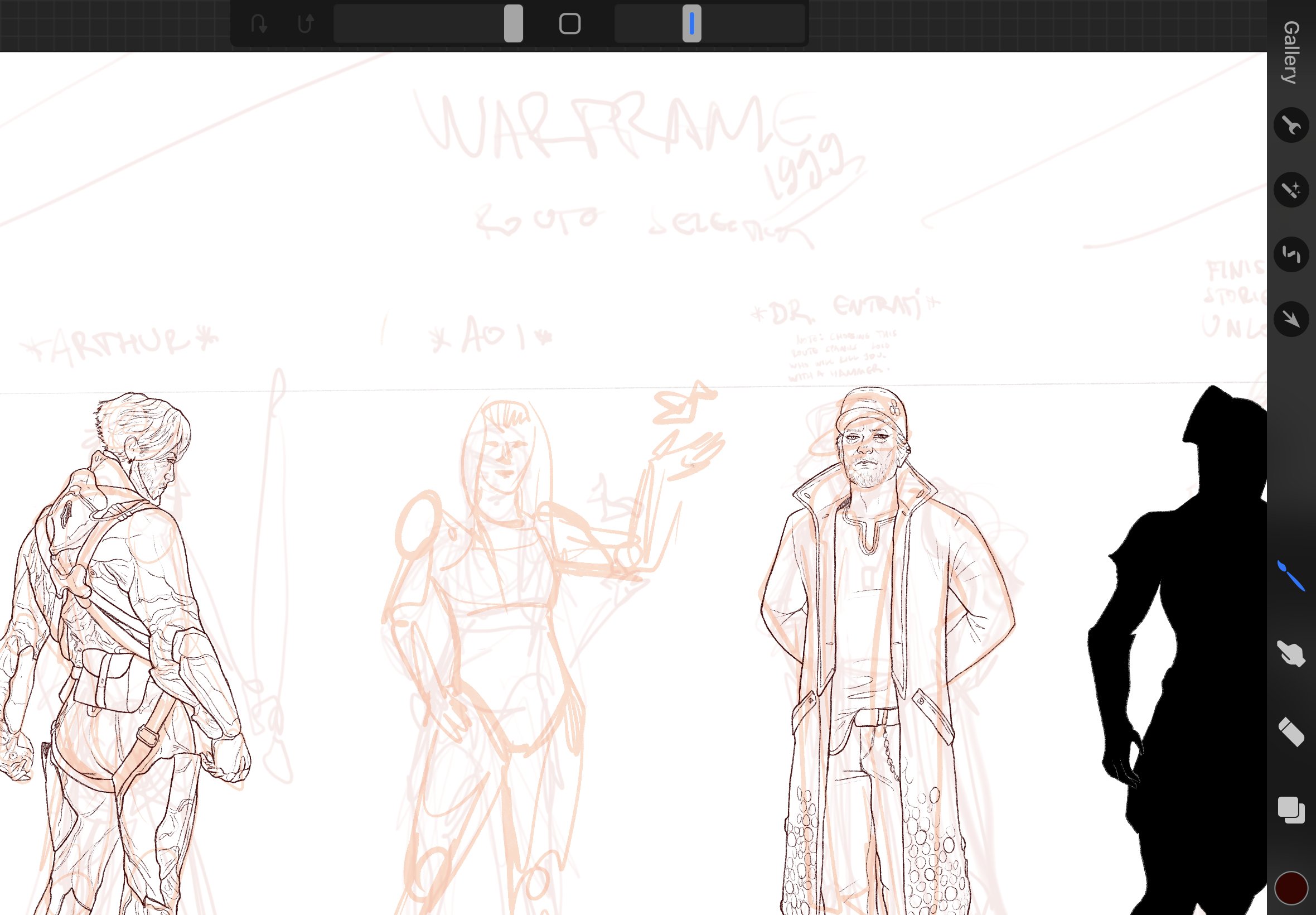Select the Smudge tool
Viewport: 1316px width, 915px height.
[x=1290, y=654]
